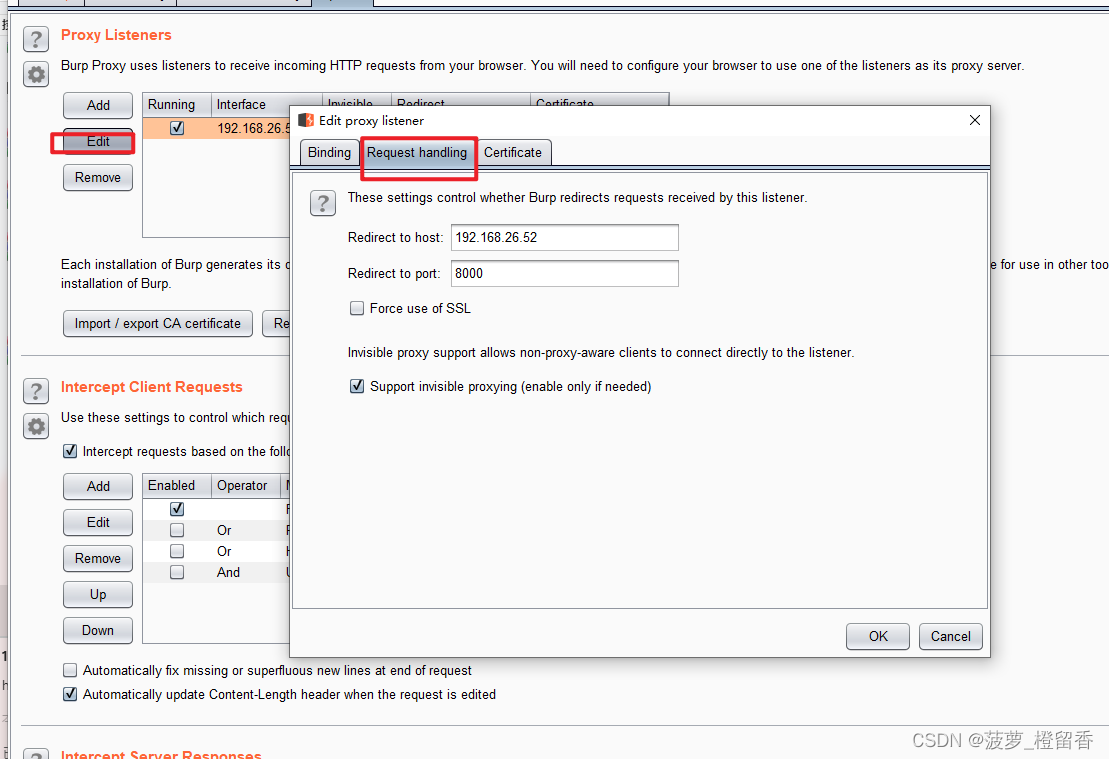Click Remove in Intercept Client Requests
The width and height of the screenshot is (1109, 759).
pyautogui.click(x=98, y=558)
